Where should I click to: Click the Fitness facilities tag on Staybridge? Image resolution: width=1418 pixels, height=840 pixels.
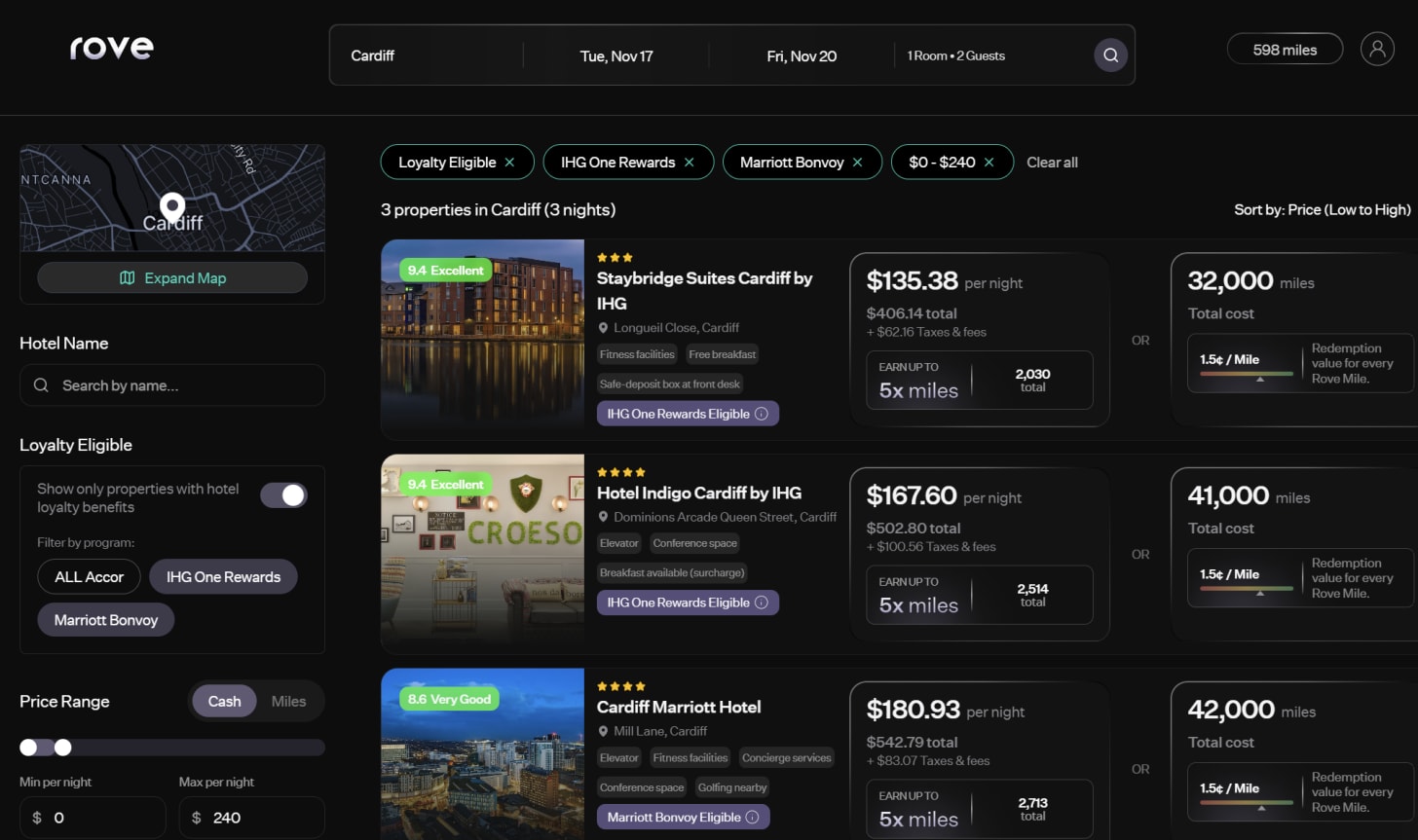click(x=637, y=354)
